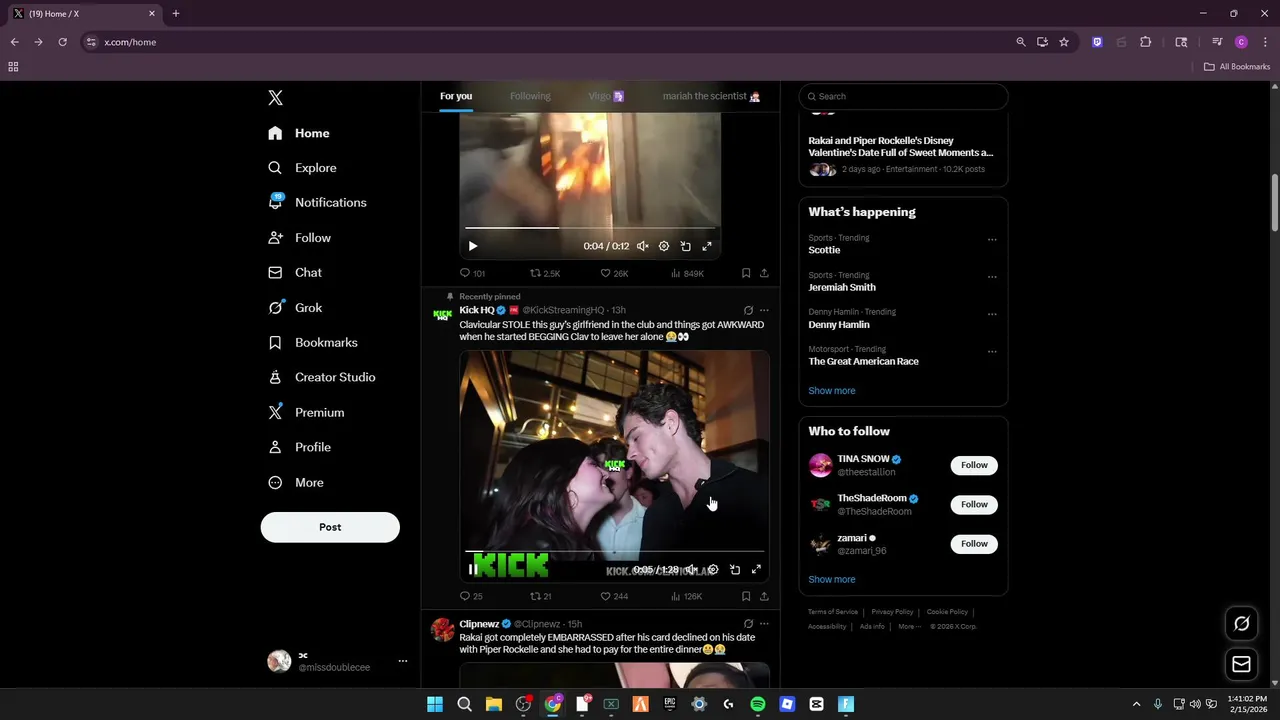Screen dimensions: 1280x720
Task: Open Home from the left sidebar
Action: click(x=299, y=133)
